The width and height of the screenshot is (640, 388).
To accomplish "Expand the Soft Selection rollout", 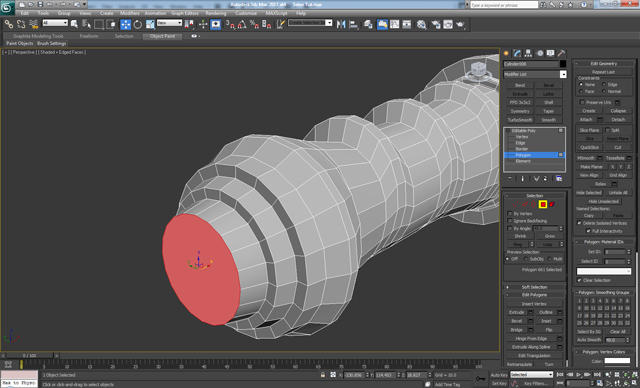I will pos(535,287).
